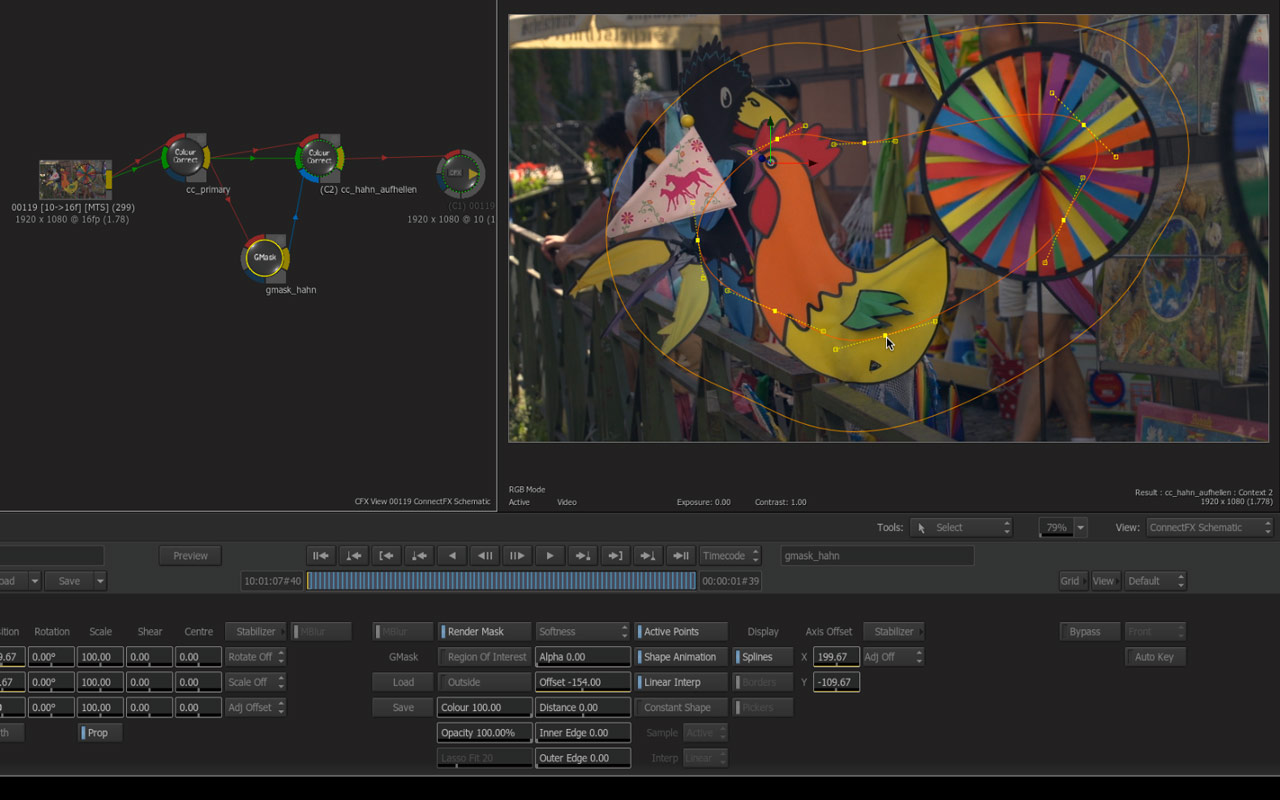Viewport: 1280px width, 800px height.
Task: Step forward one frame
Action: (517, 556)
